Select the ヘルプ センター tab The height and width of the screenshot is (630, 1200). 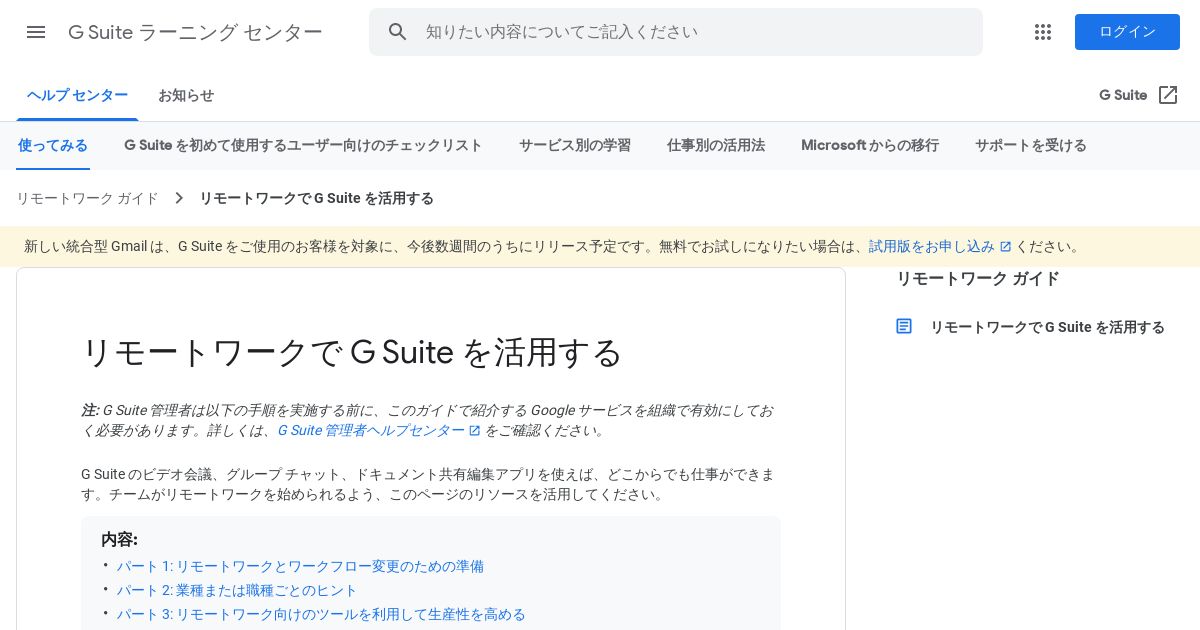pyautogui.click(x=77, y=96)
